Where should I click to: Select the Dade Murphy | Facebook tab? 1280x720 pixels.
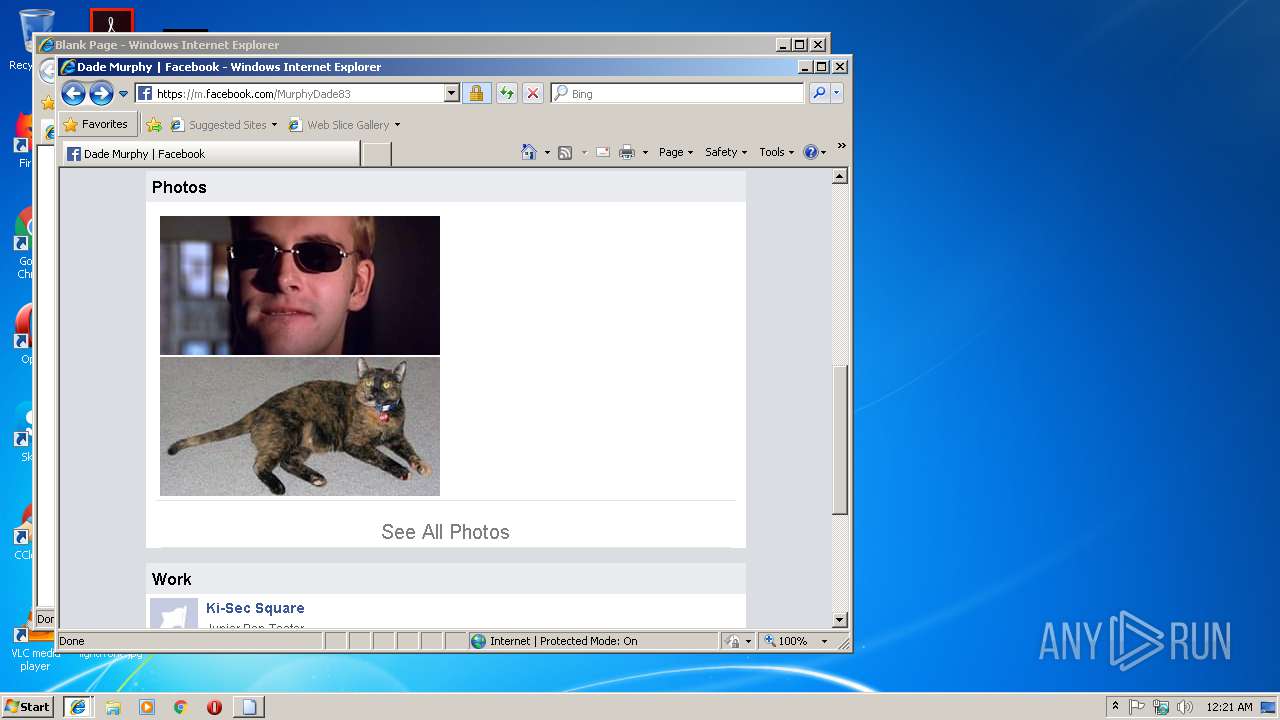click(x=211, y=154)
